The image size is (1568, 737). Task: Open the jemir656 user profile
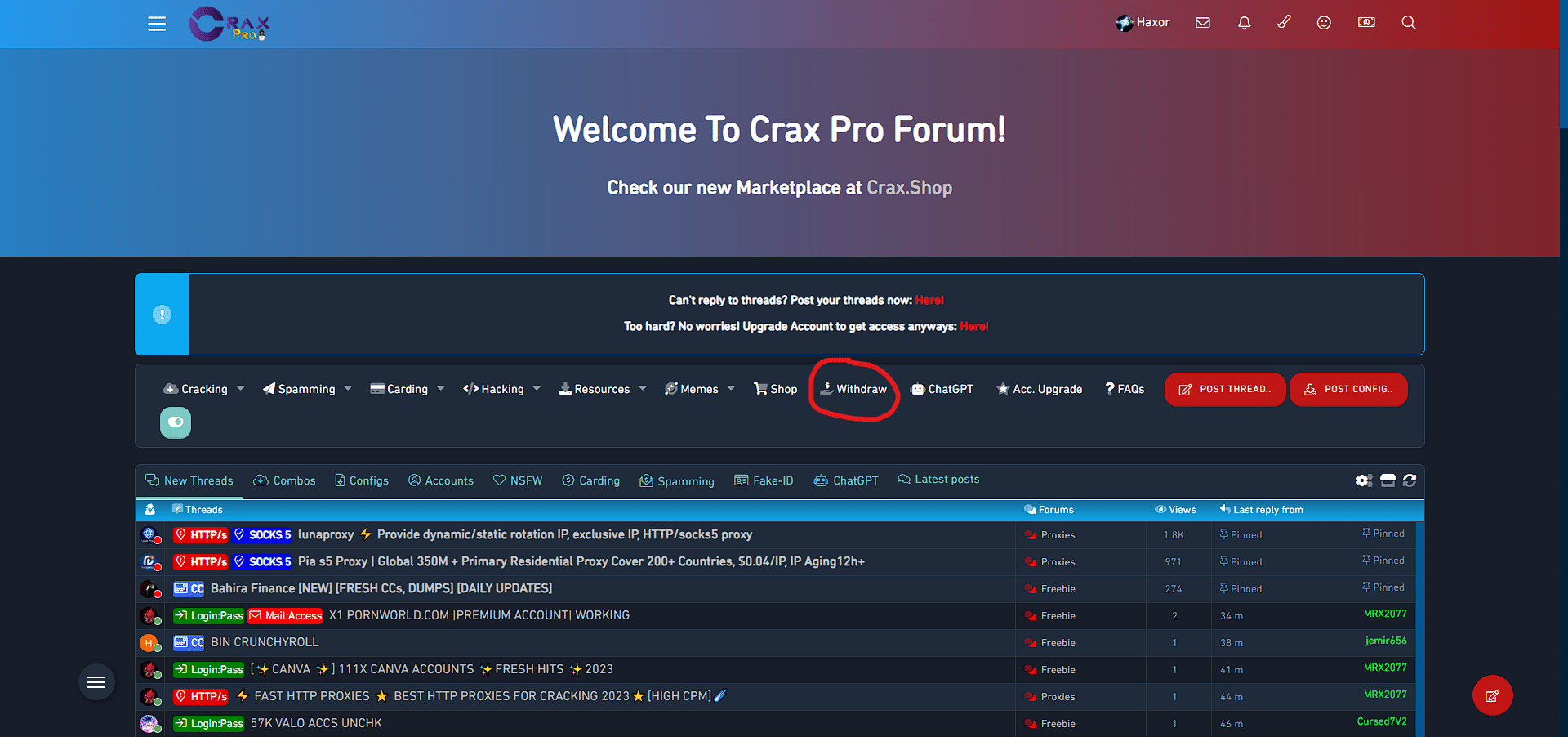click(x=1386, y=641)
